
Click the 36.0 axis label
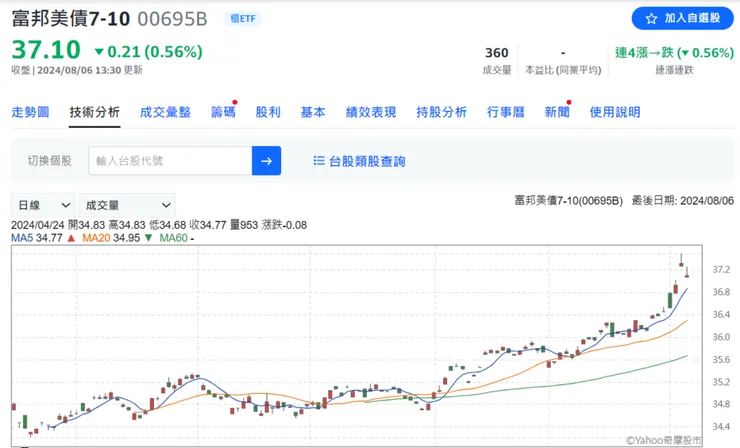(x=721, y=337)
